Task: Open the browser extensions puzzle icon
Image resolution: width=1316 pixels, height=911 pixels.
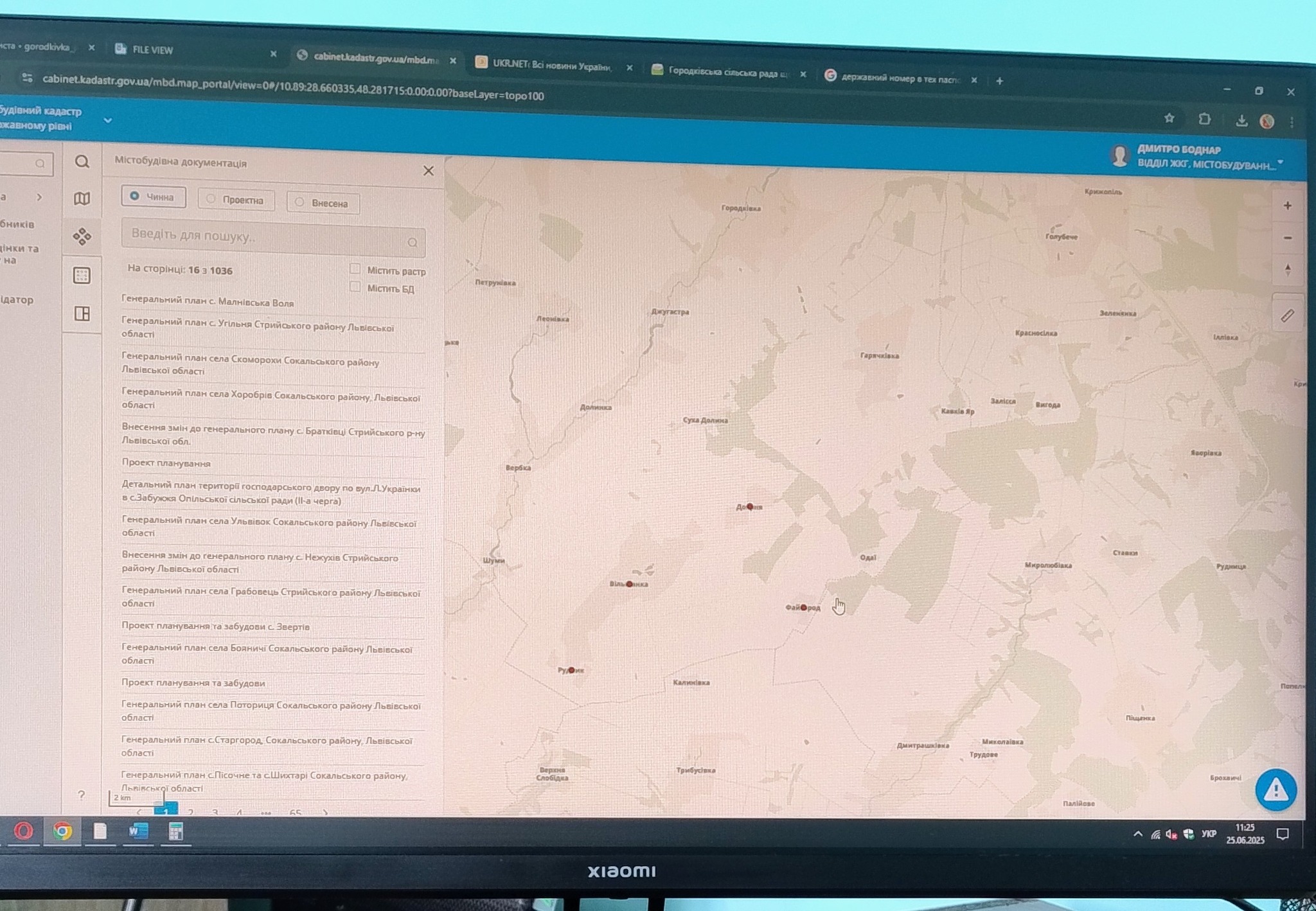Action: [x=1205, y=119]
